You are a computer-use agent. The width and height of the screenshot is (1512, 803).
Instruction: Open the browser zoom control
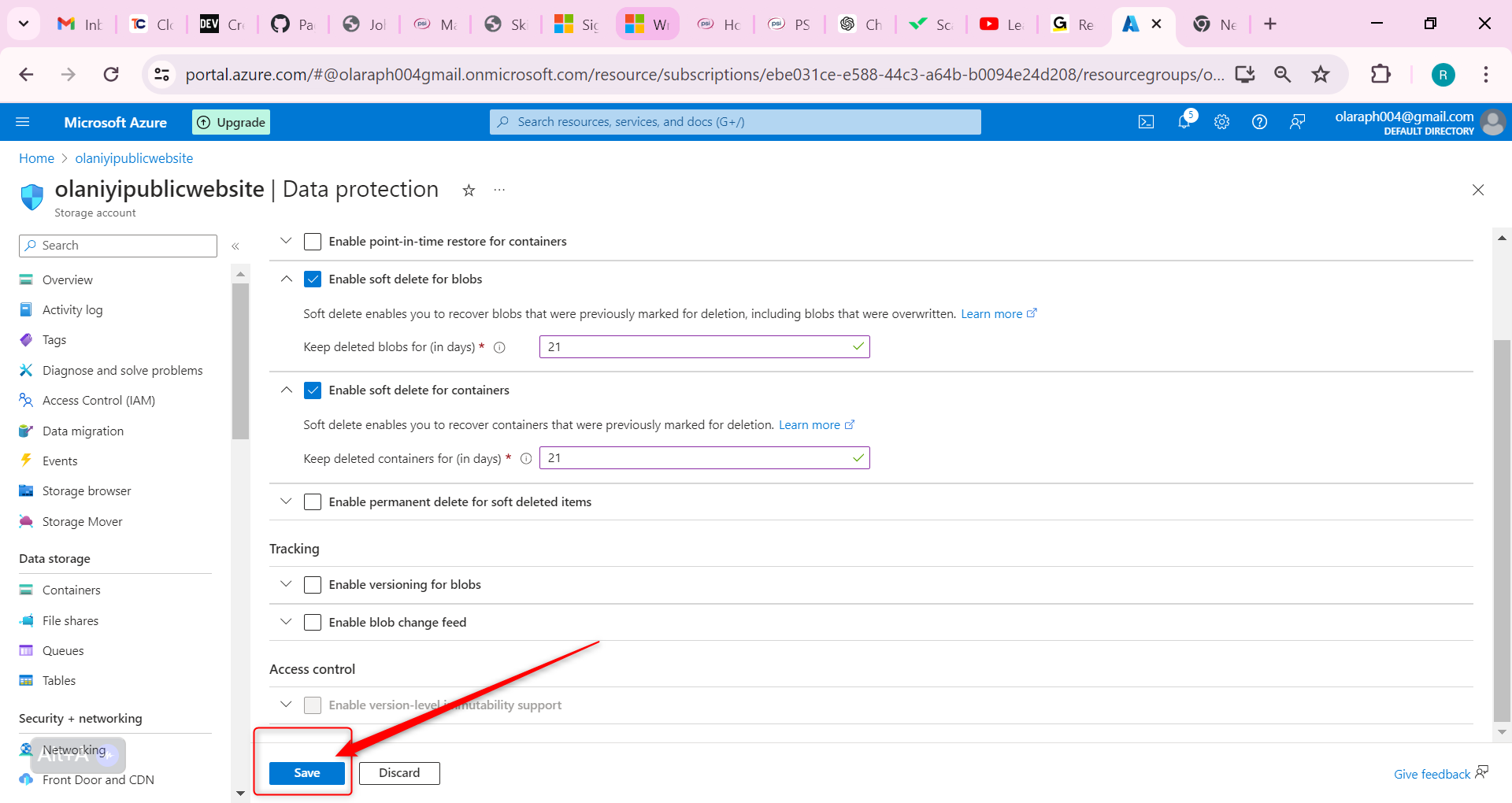pos(1283,74)
